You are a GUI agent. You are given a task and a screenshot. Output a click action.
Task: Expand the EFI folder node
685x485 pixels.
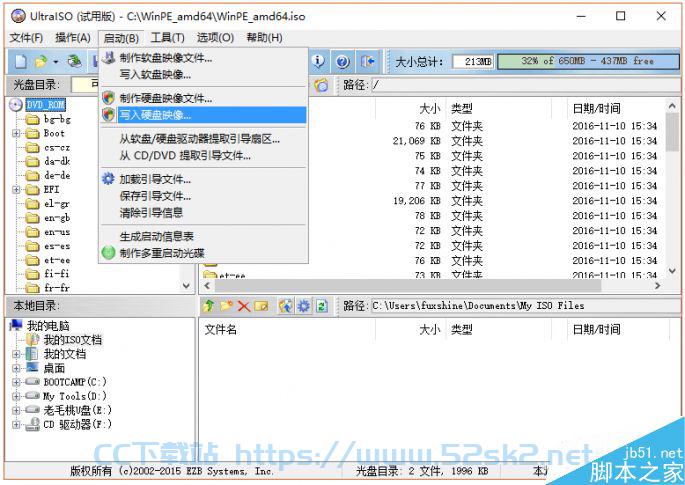(16, 190)
